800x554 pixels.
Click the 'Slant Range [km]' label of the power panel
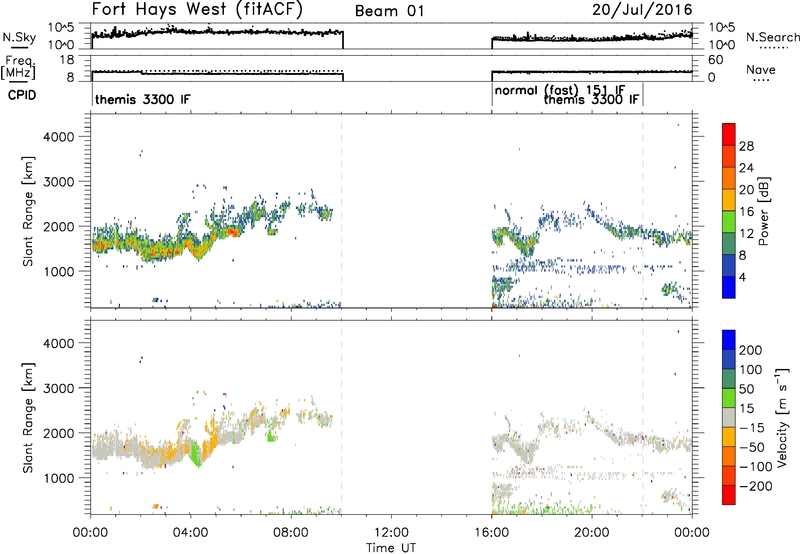pos(28,211)
